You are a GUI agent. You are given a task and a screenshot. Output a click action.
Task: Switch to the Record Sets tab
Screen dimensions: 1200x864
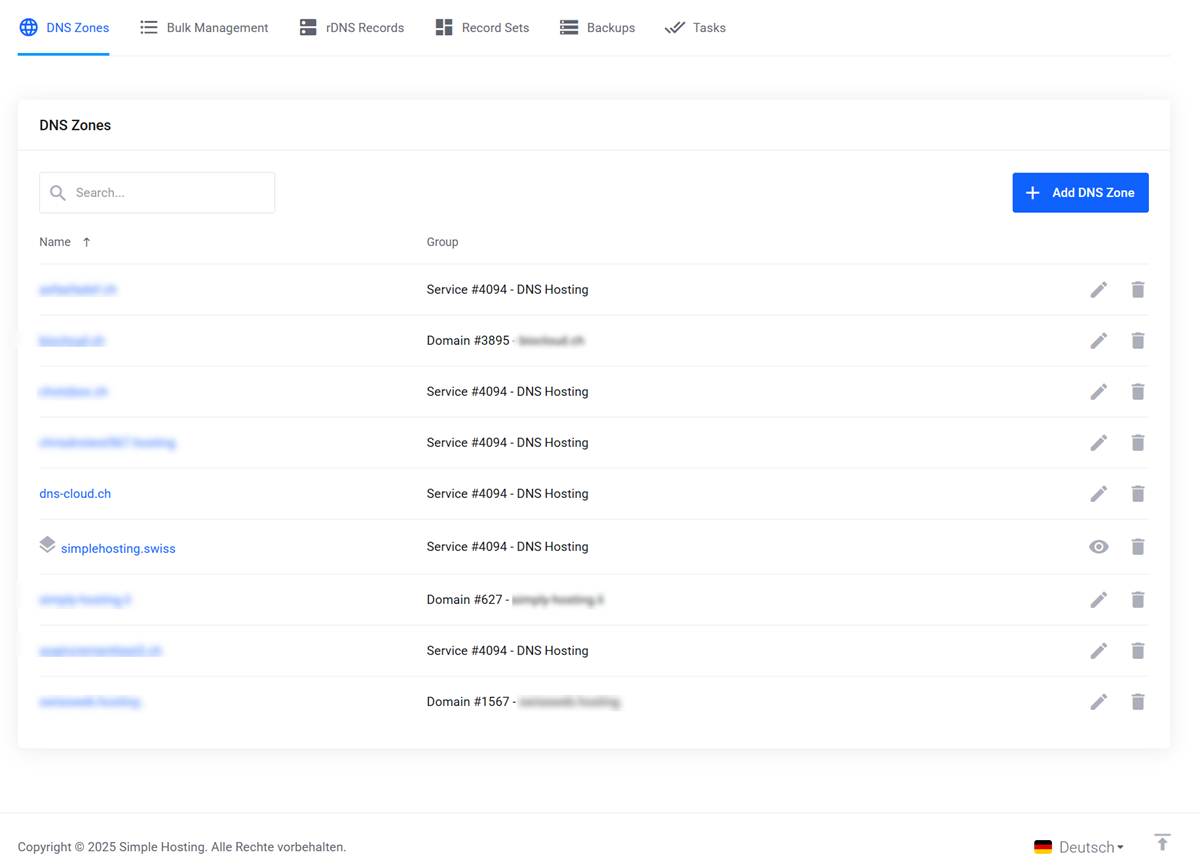click(482, 27)
